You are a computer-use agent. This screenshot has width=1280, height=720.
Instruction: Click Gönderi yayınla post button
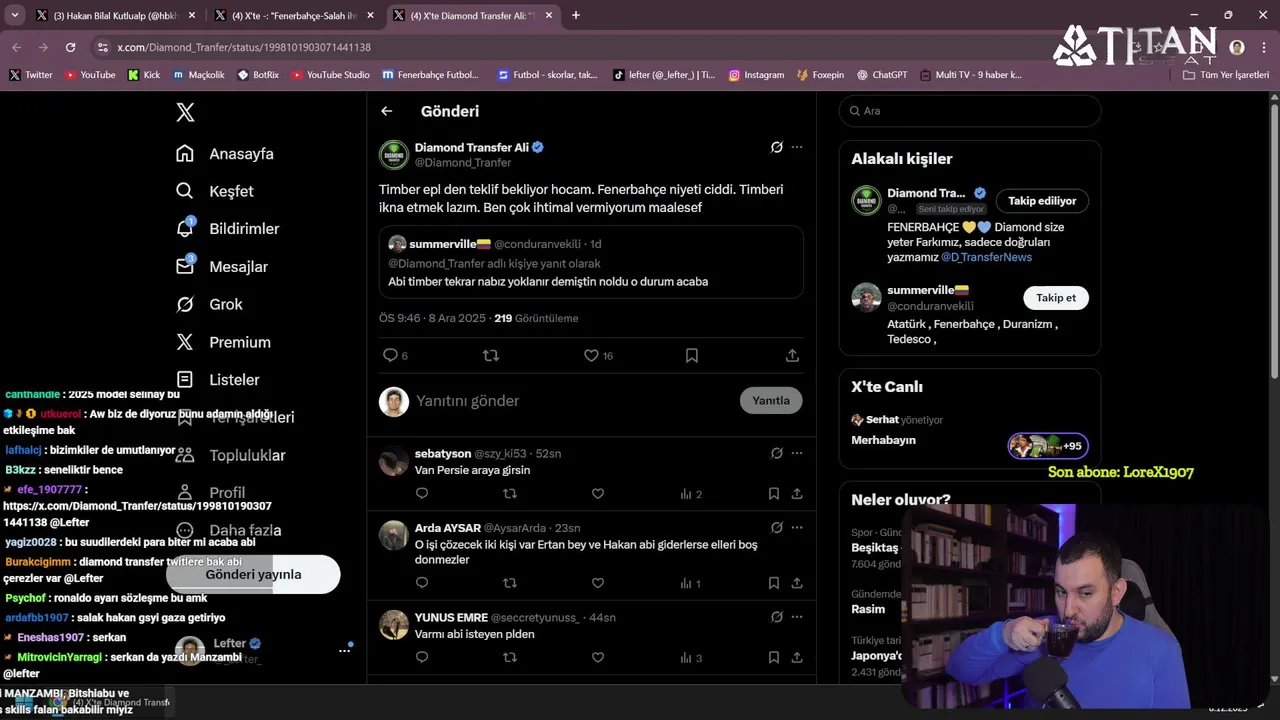coord(253,574)
